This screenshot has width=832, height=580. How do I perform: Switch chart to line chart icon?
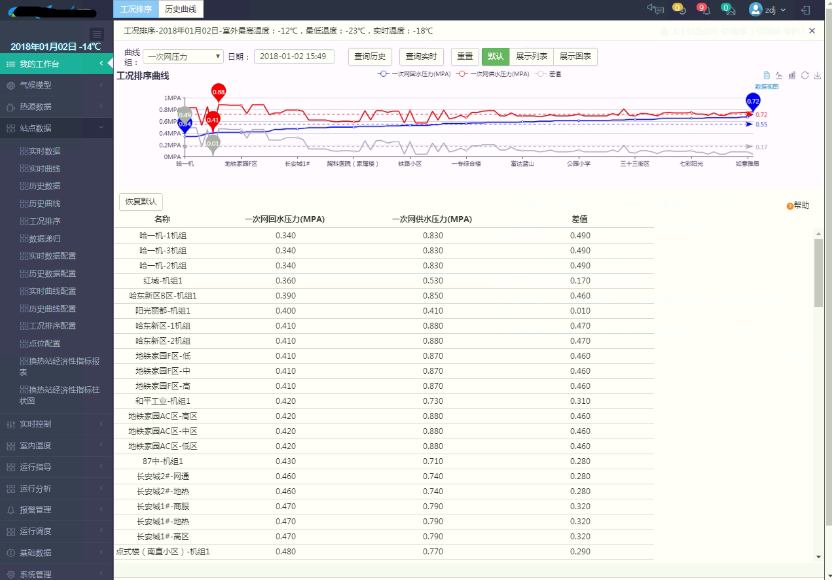pyautogui.click(x=779, y=75)
